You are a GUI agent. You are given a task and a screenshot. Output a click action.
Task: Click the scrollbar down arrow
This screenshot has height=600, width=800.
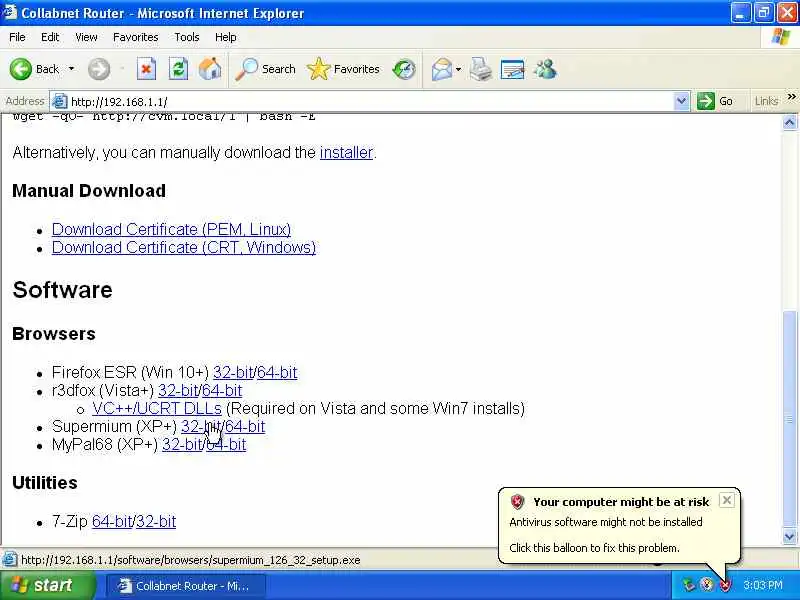pyautogui.click(x=789, y=536)
